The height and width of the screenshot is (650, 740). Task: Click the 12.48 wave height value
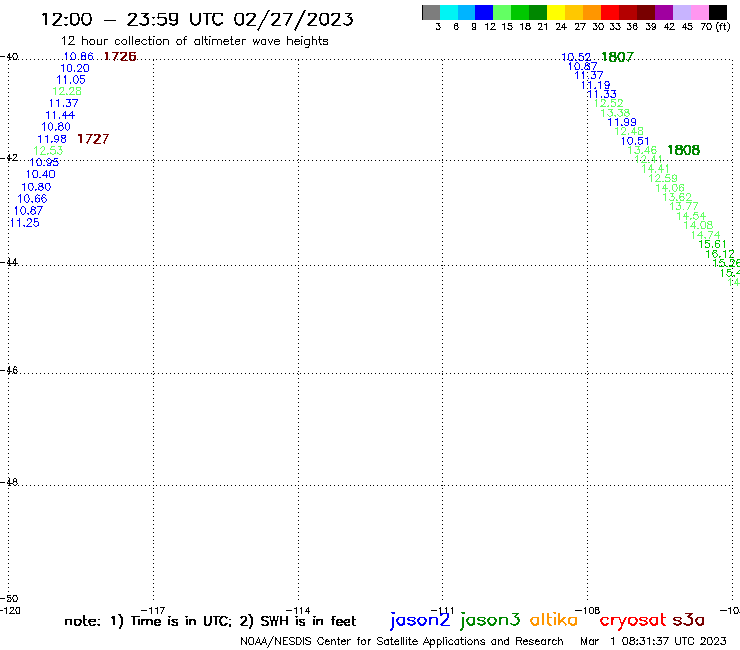[629, 131]
